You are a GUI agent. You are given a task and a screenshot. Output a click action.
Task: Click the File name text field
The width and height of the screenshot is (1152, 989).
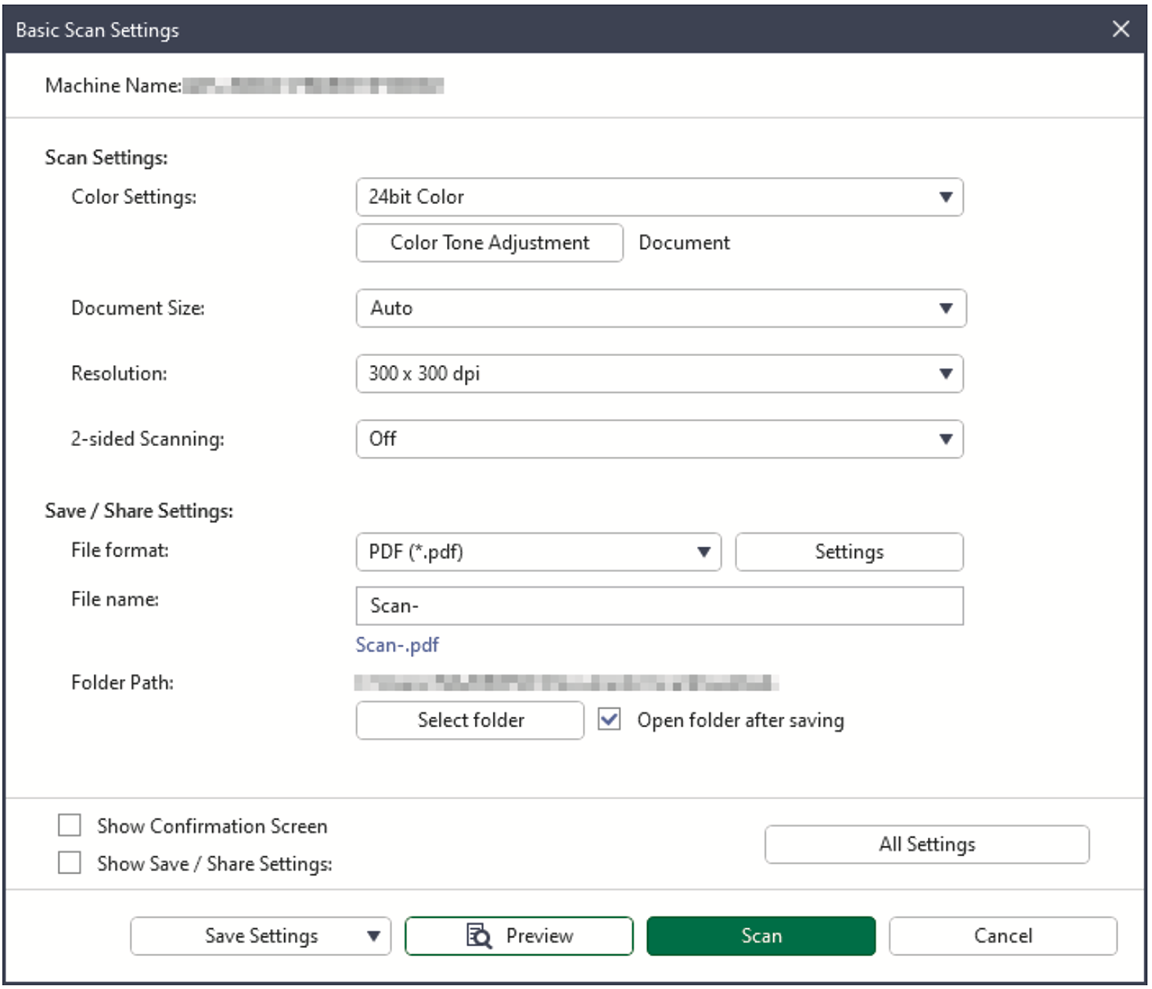[659, 606]
